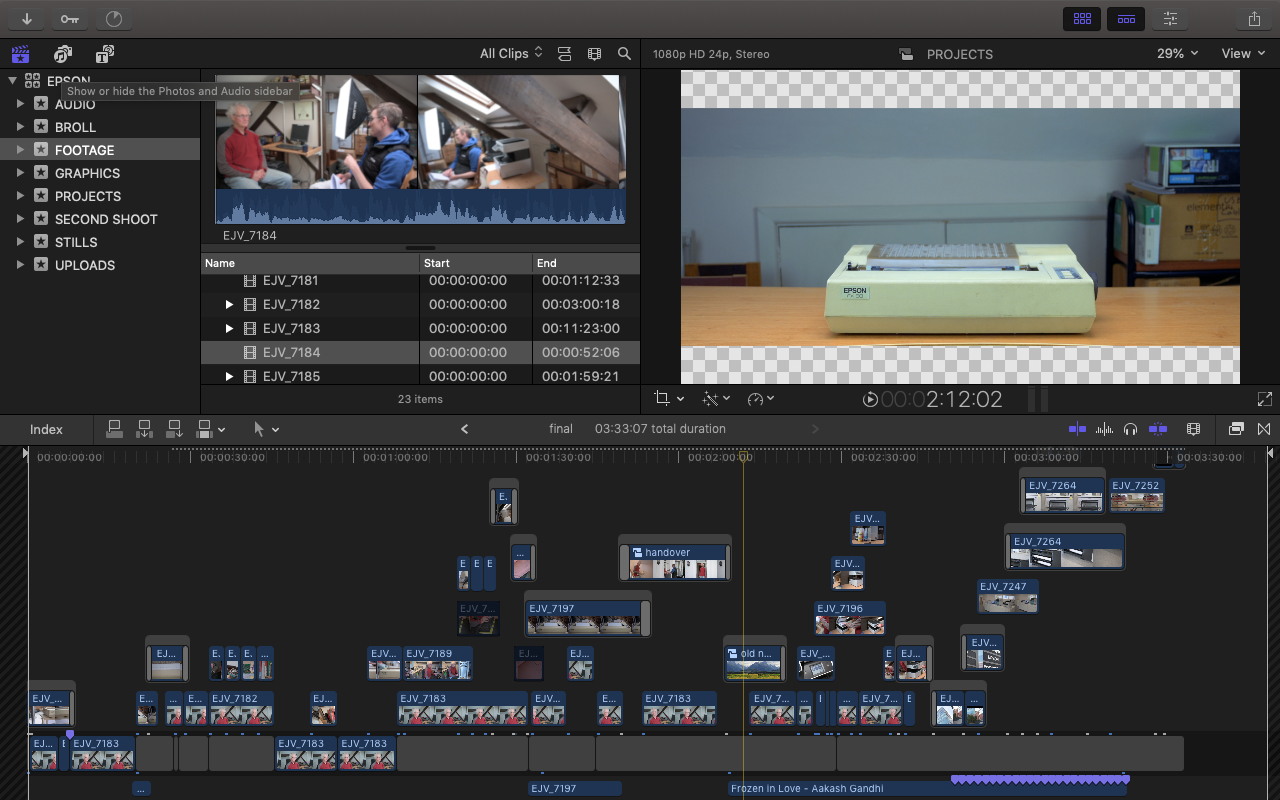
Task: Show the Photos and Audio sidebar
Action: (63, 54)
